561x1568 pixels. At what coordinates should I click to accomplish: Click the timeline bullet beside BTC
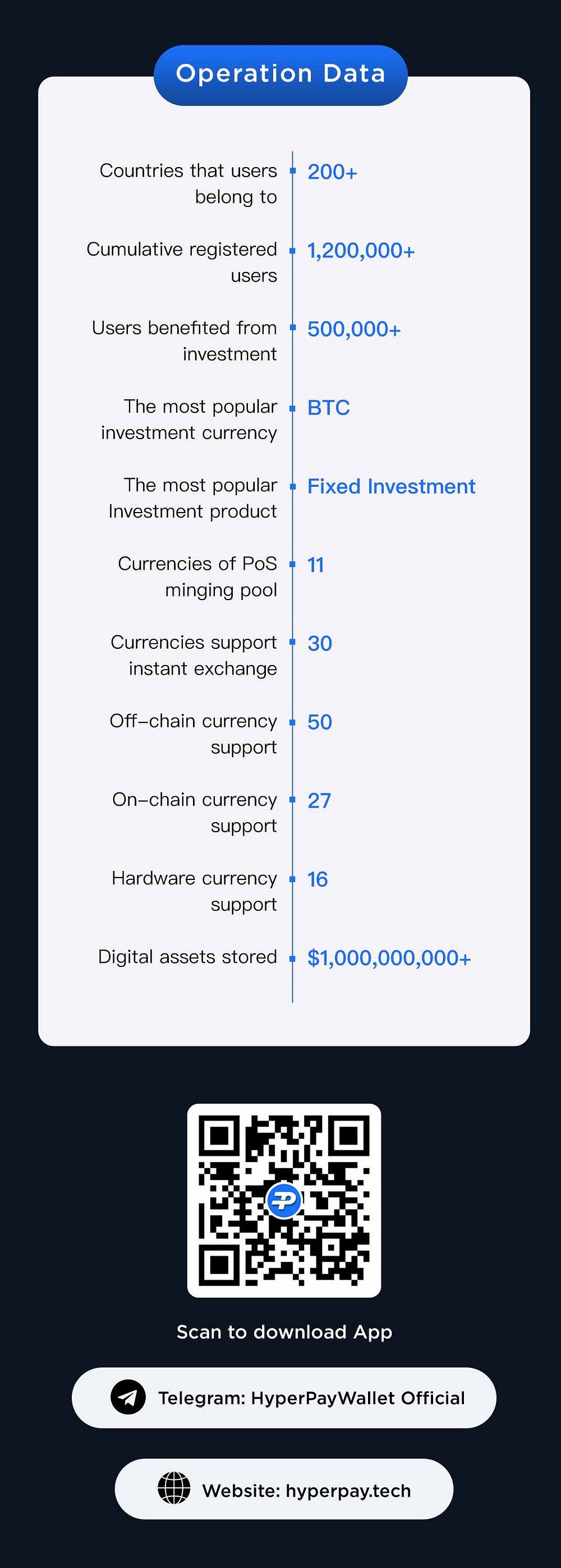(292, 408)
